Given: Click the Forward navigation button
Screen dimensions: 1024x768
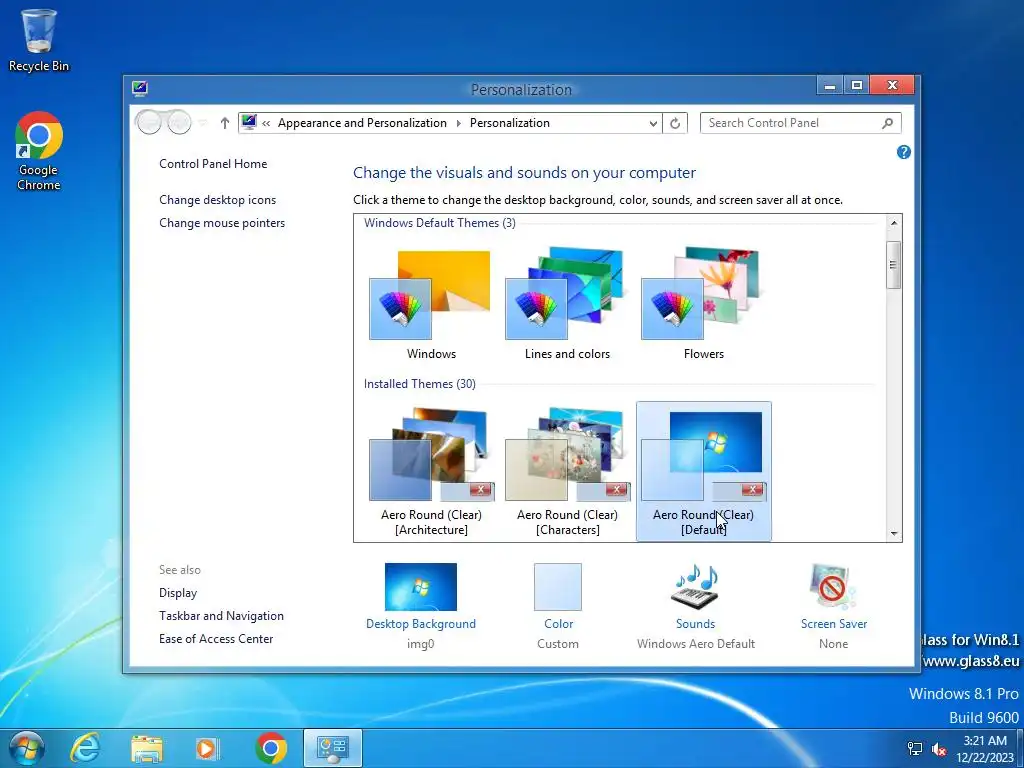Looking at the screenshot, I should (x=179, y=122).
